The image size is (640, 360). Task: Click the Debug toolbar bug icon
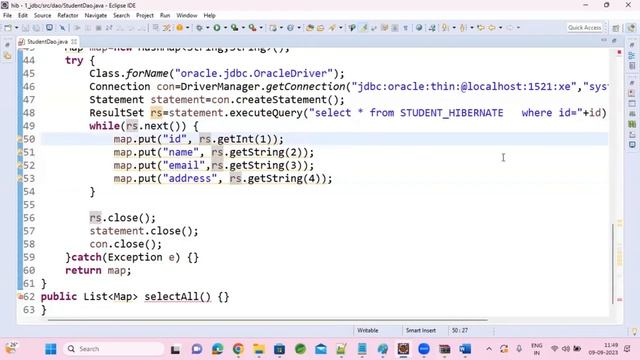[x=199, y=28]
